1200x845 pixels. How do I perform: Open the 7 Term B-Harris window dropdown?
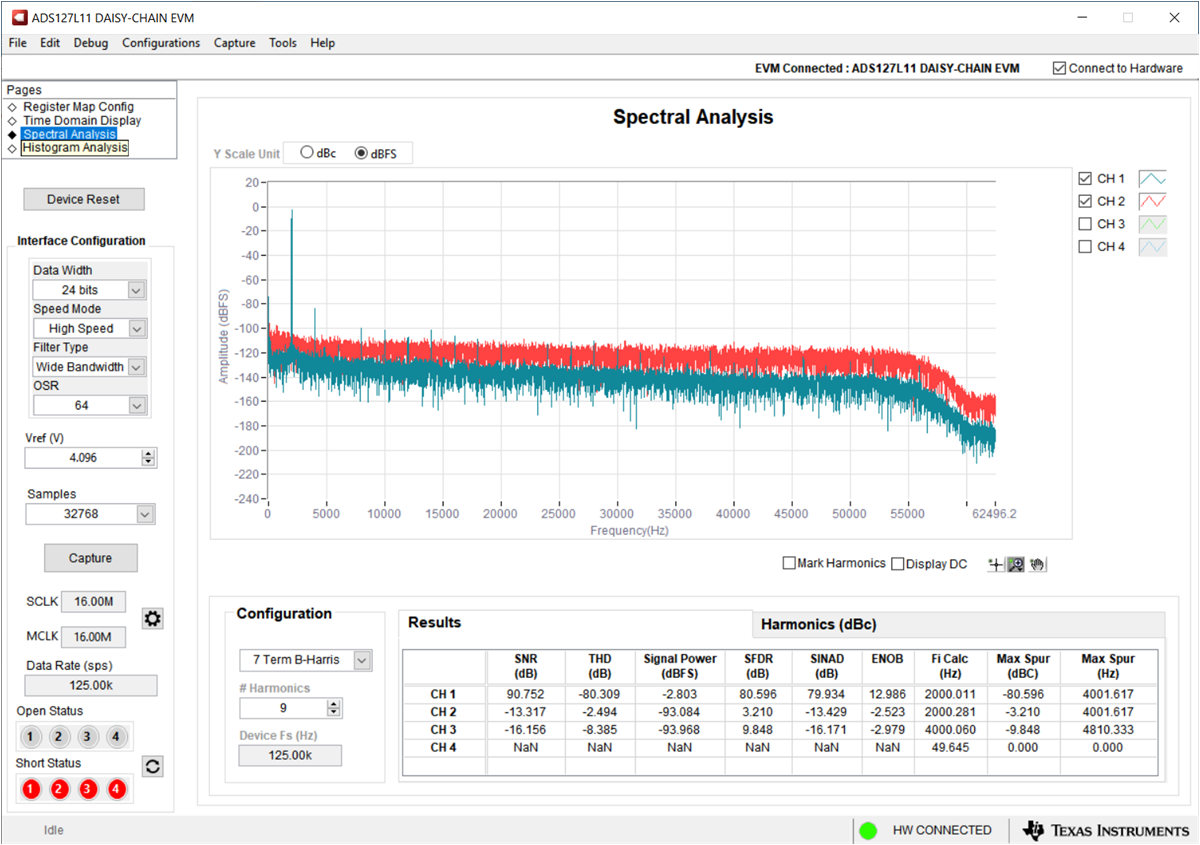(362, 660)
